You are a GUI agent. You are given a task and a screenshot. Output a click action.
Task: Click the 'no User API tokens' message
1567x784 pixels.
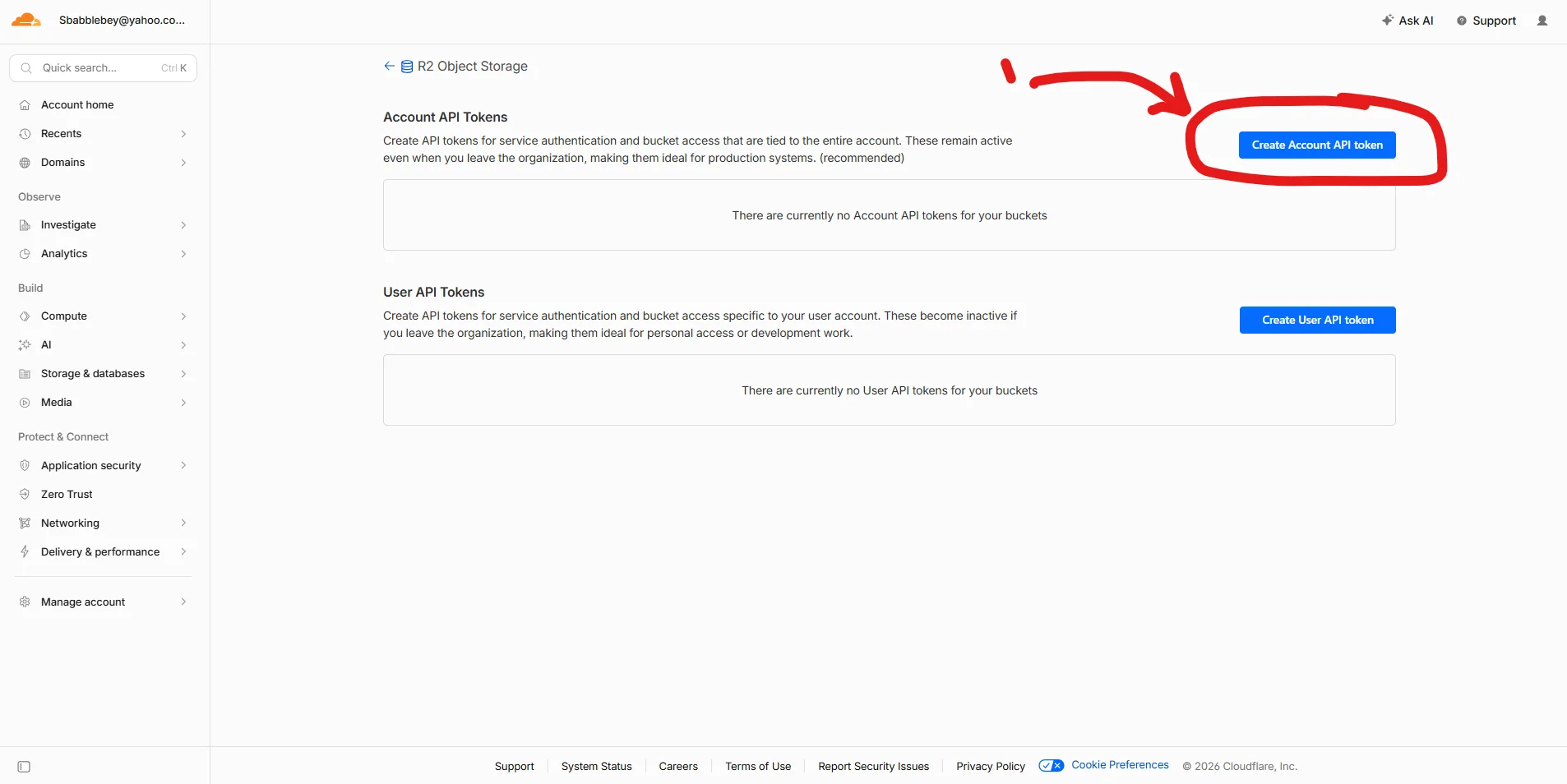pos(890,390)
